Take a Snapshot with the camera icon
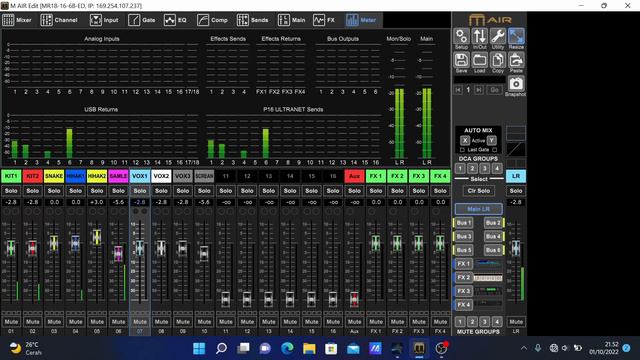 [x=516, y=84]
